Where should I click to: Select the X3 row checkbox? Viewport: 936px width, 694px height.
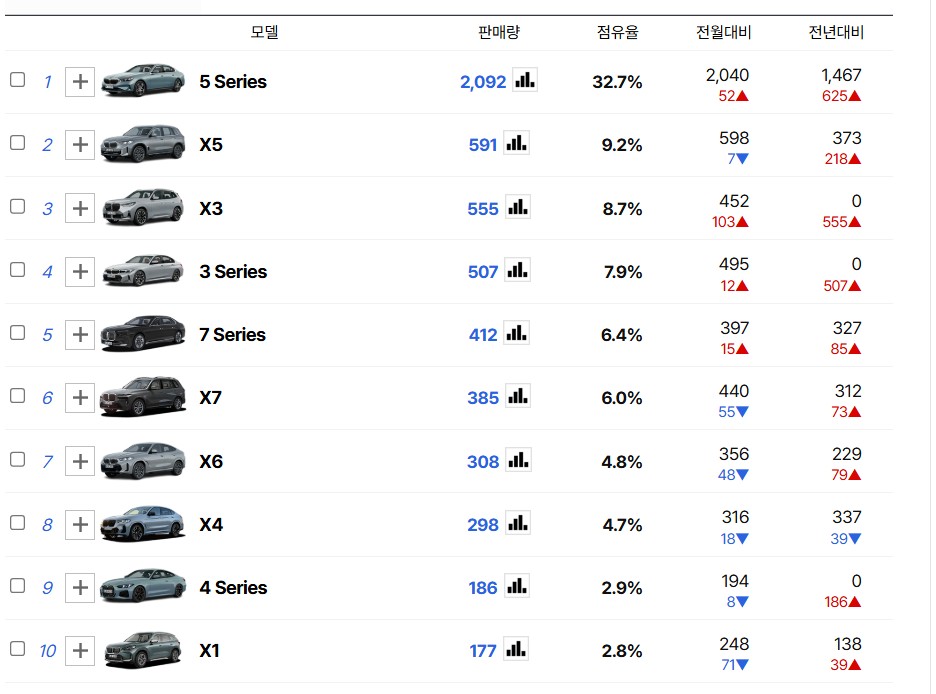[17, 206]
